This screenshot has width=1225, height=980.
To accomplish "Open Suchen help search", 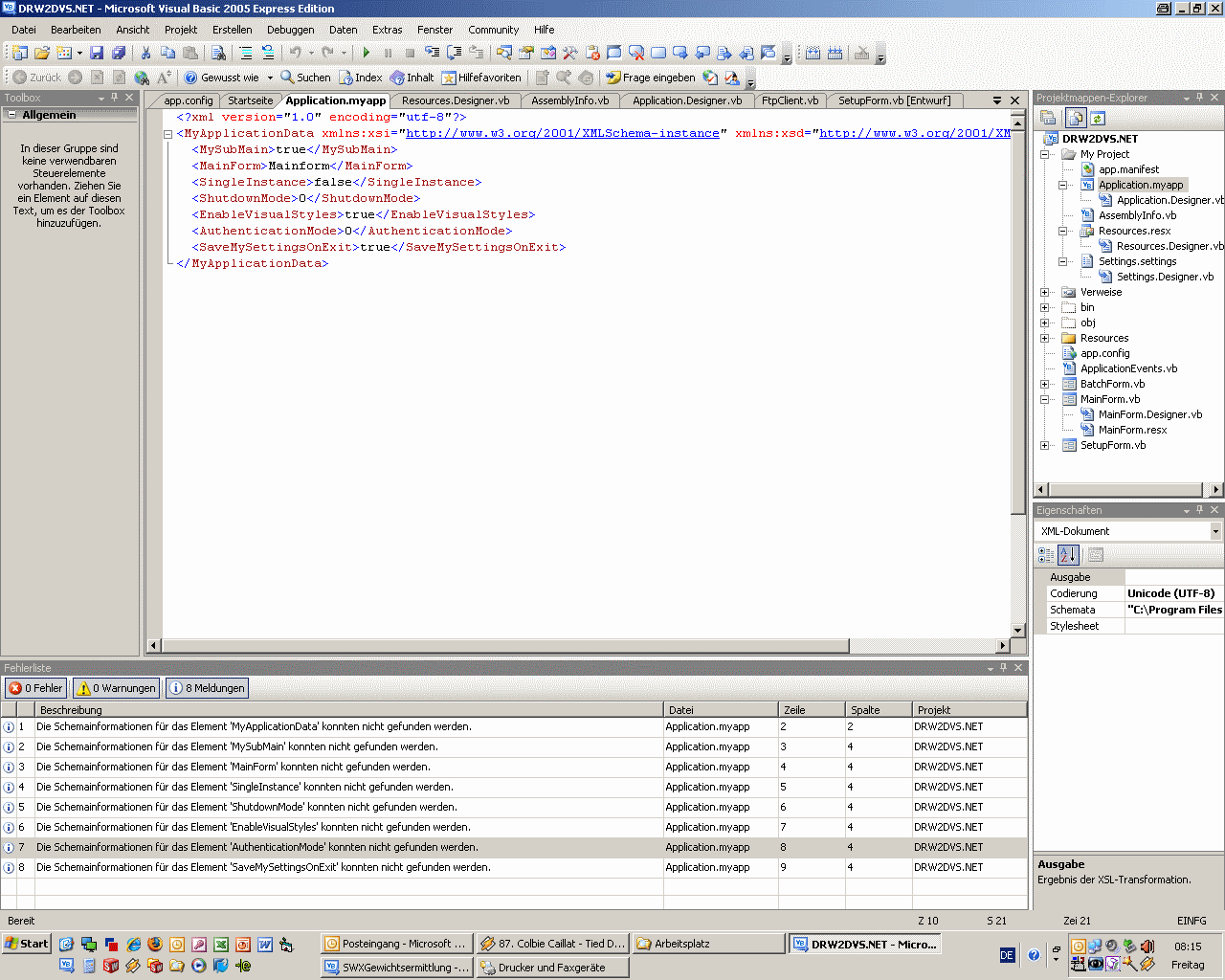I will click(x=305, y=78).
